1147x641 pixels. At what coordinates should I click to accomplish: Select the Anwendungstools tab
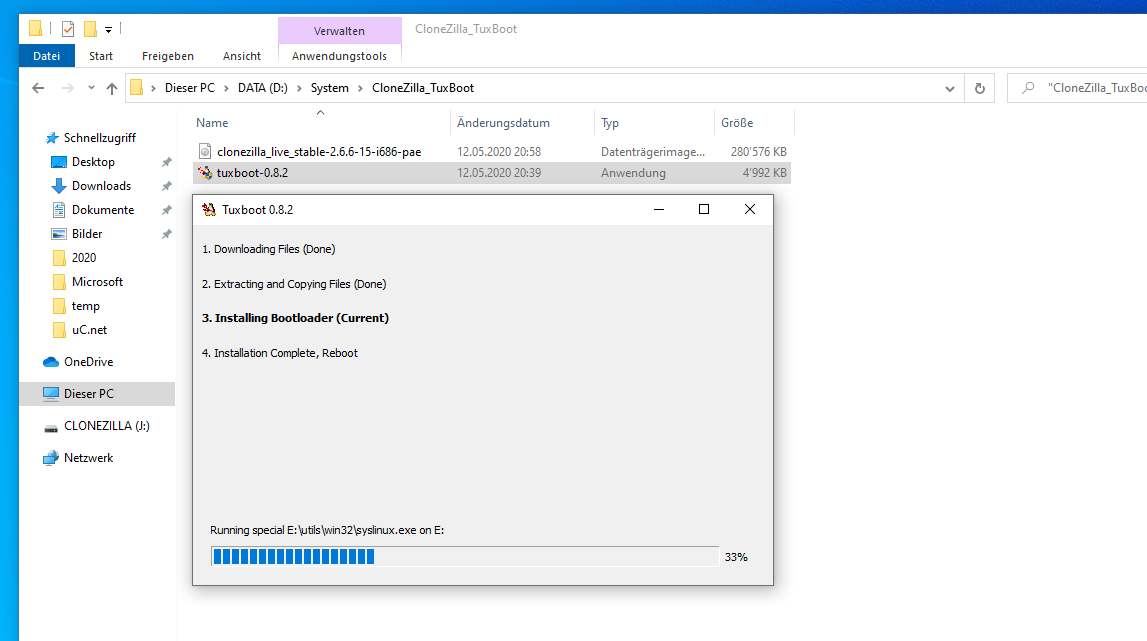pos(339,56)
